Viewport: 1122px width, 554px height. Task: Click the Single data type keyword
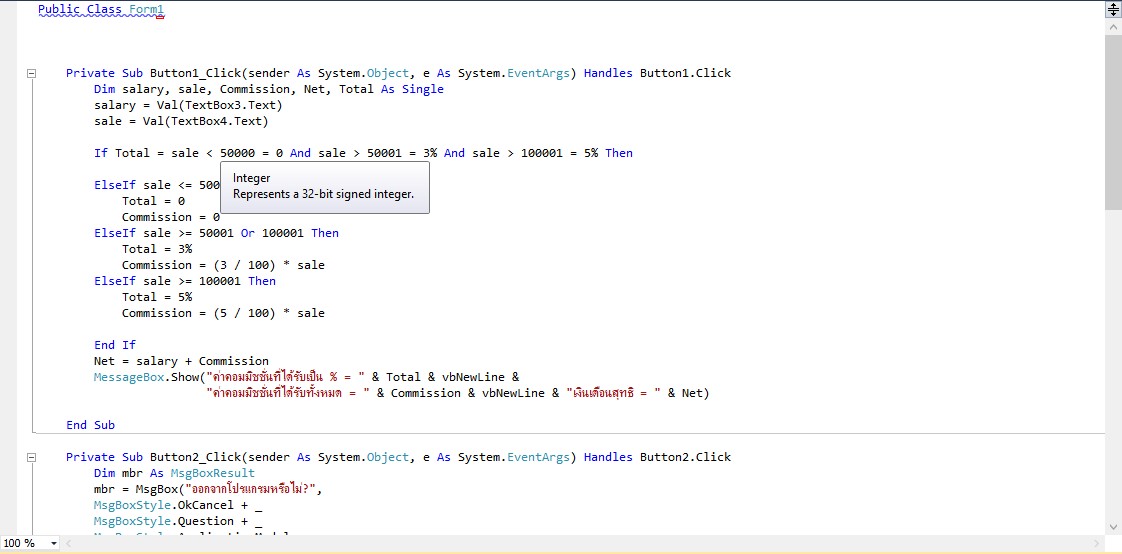point(422,89)
